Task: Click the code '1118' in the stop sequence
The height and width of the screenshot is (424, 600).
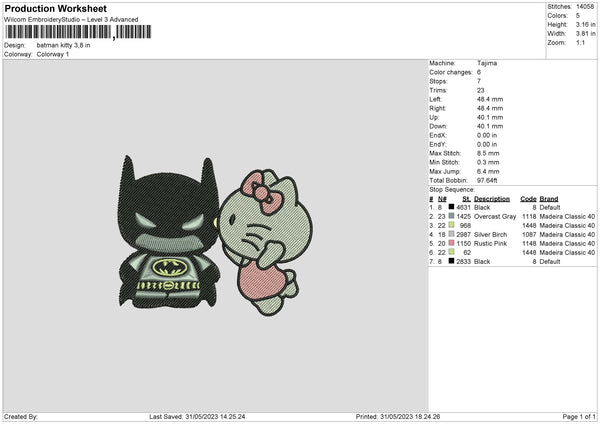Action: tap(529, 217)
